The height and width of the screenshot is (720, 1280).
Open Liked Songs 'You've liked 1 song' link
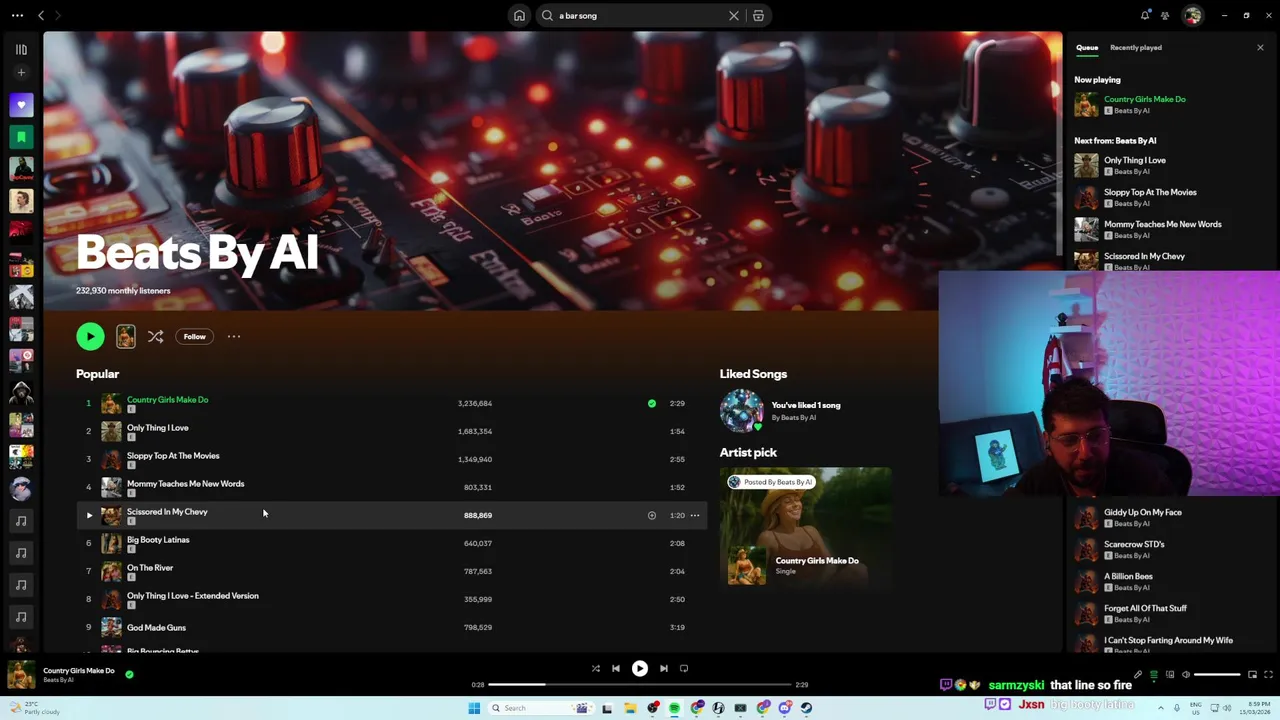(x=805, y=406)
